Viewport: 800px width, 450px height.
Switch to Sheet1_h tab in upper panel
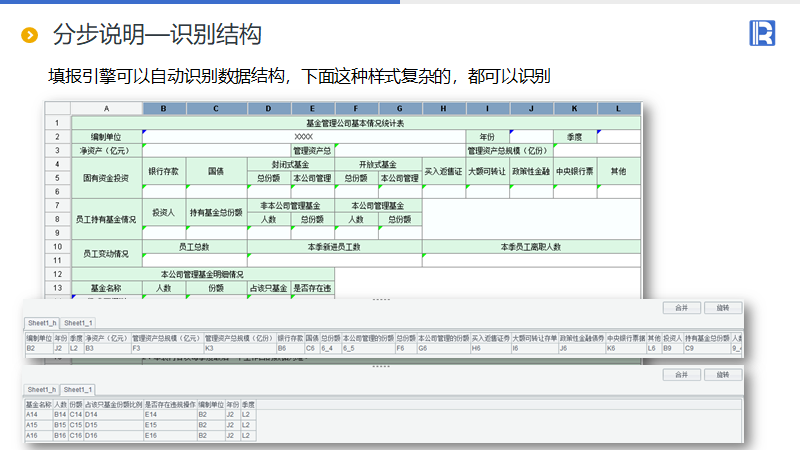click(42, 323)
